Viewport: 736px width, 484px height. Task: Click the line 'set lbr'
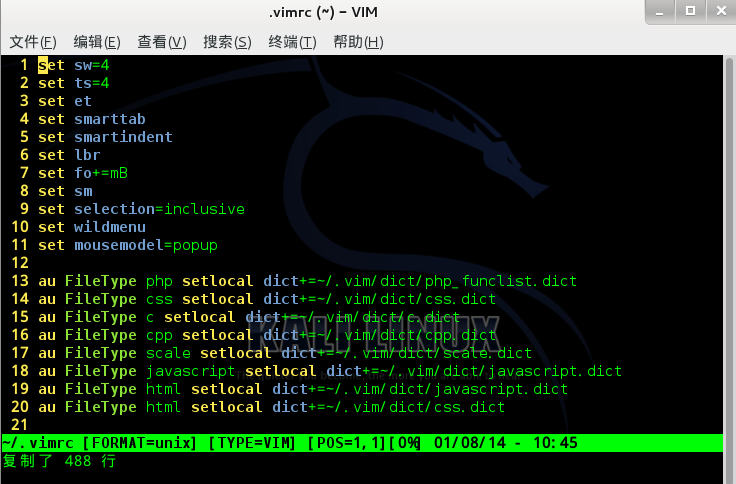coord(69,155)
